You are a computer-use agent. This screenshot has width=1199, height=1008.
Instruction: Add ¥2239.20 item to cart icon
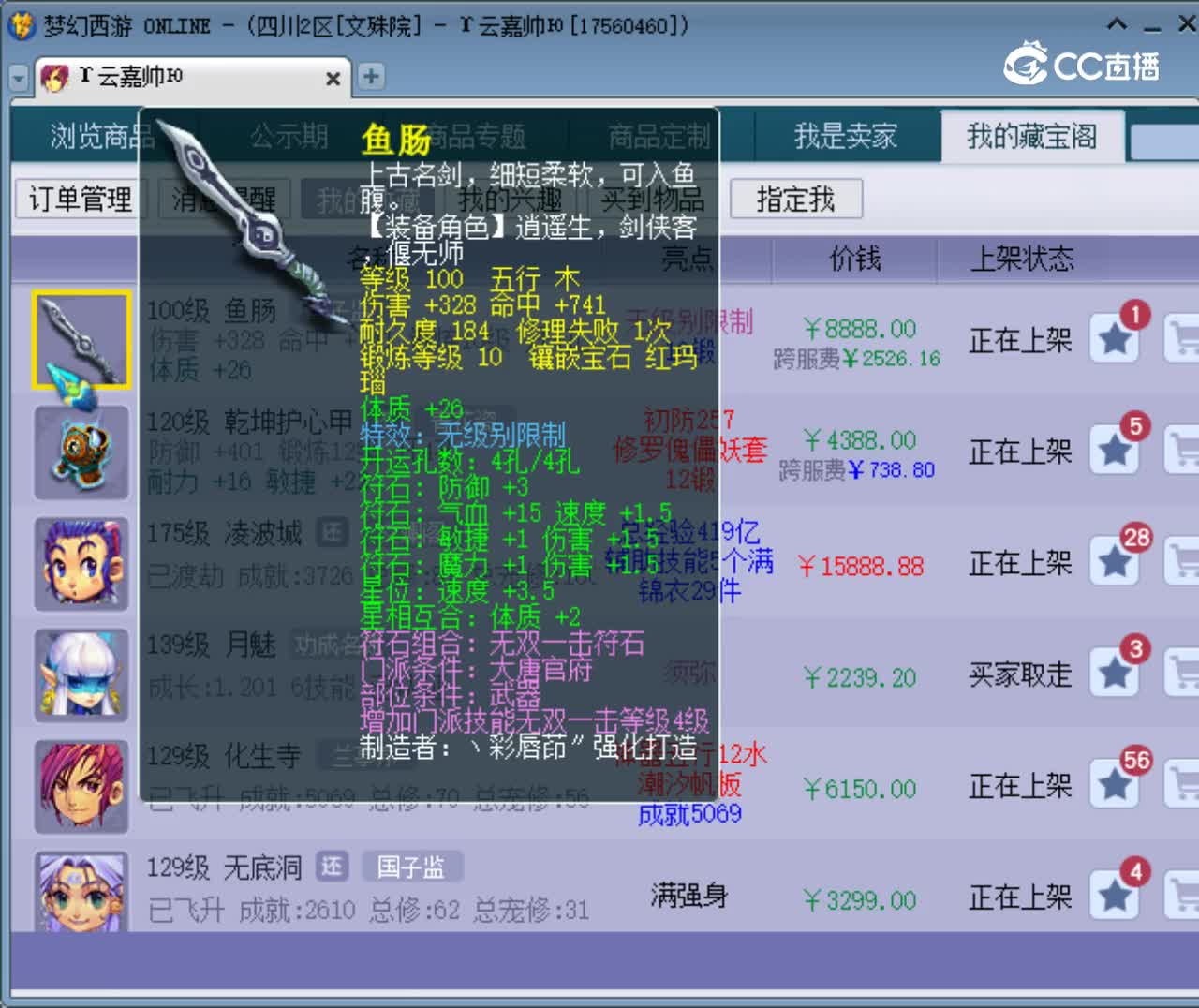pyautogui.click(x=1182, y=674)
